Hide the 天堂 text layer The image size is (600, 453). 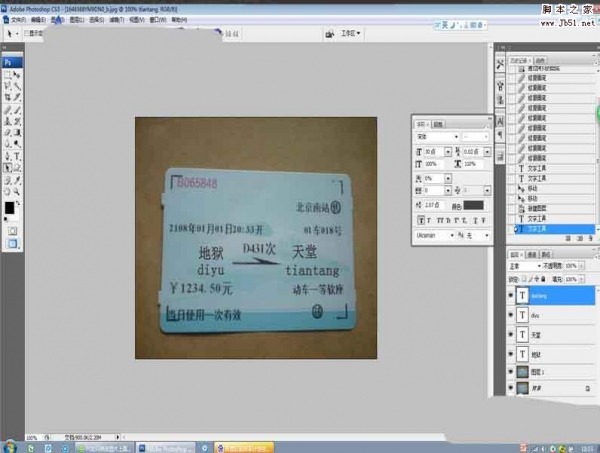(510, 334)
